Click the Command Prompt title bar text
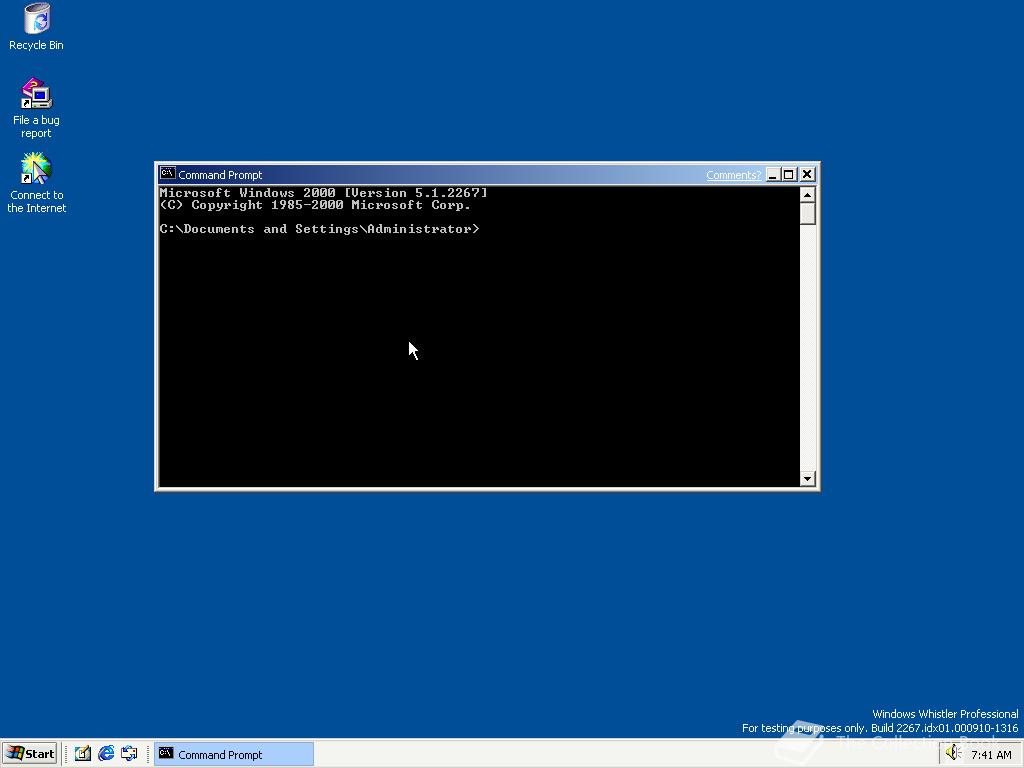This screenshot has width=1024, height=768. click(220, 175)
